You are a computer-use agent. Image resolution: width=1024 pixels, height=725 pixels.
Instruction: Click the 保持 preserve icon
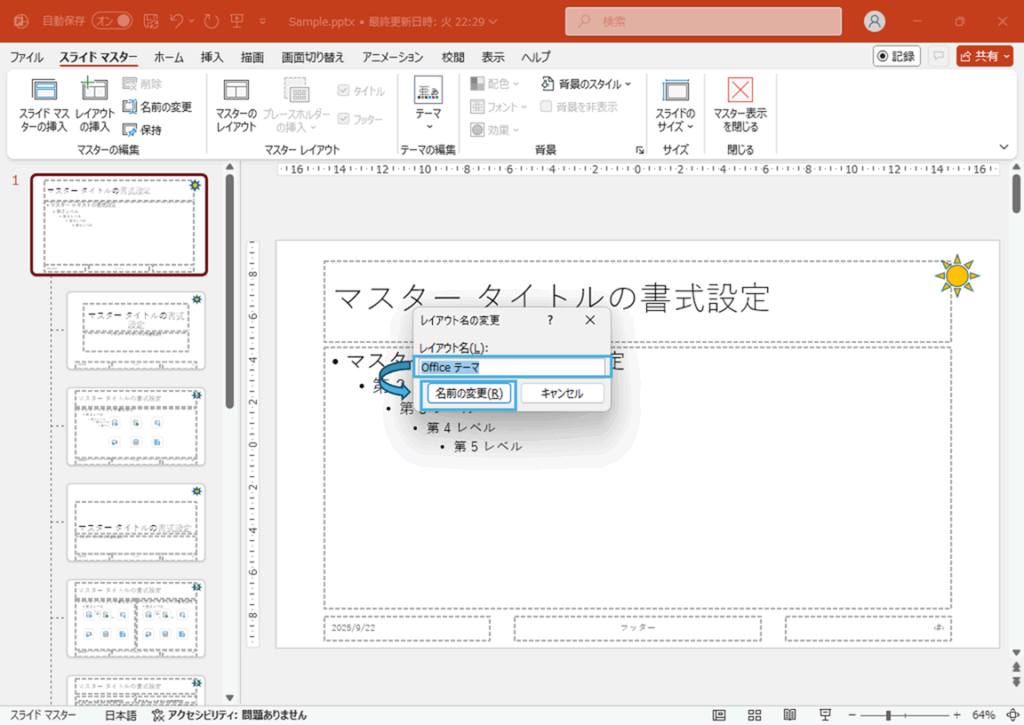(x=130, y=130)
